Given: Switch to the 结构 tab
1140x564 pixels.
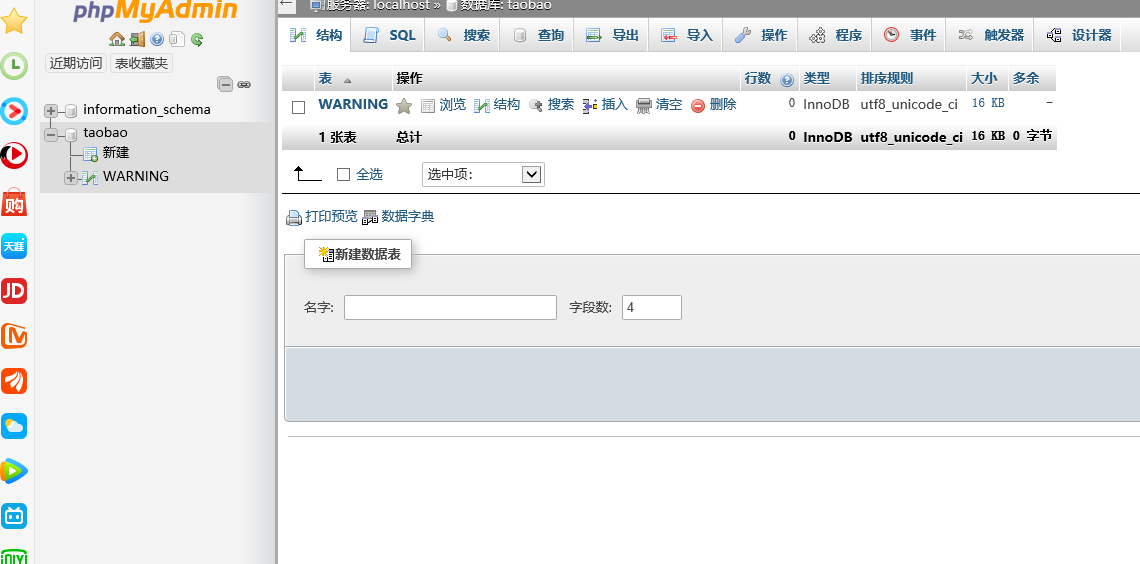Looking at the screenshot, I should pyautogui.click(x=316, y=35).
